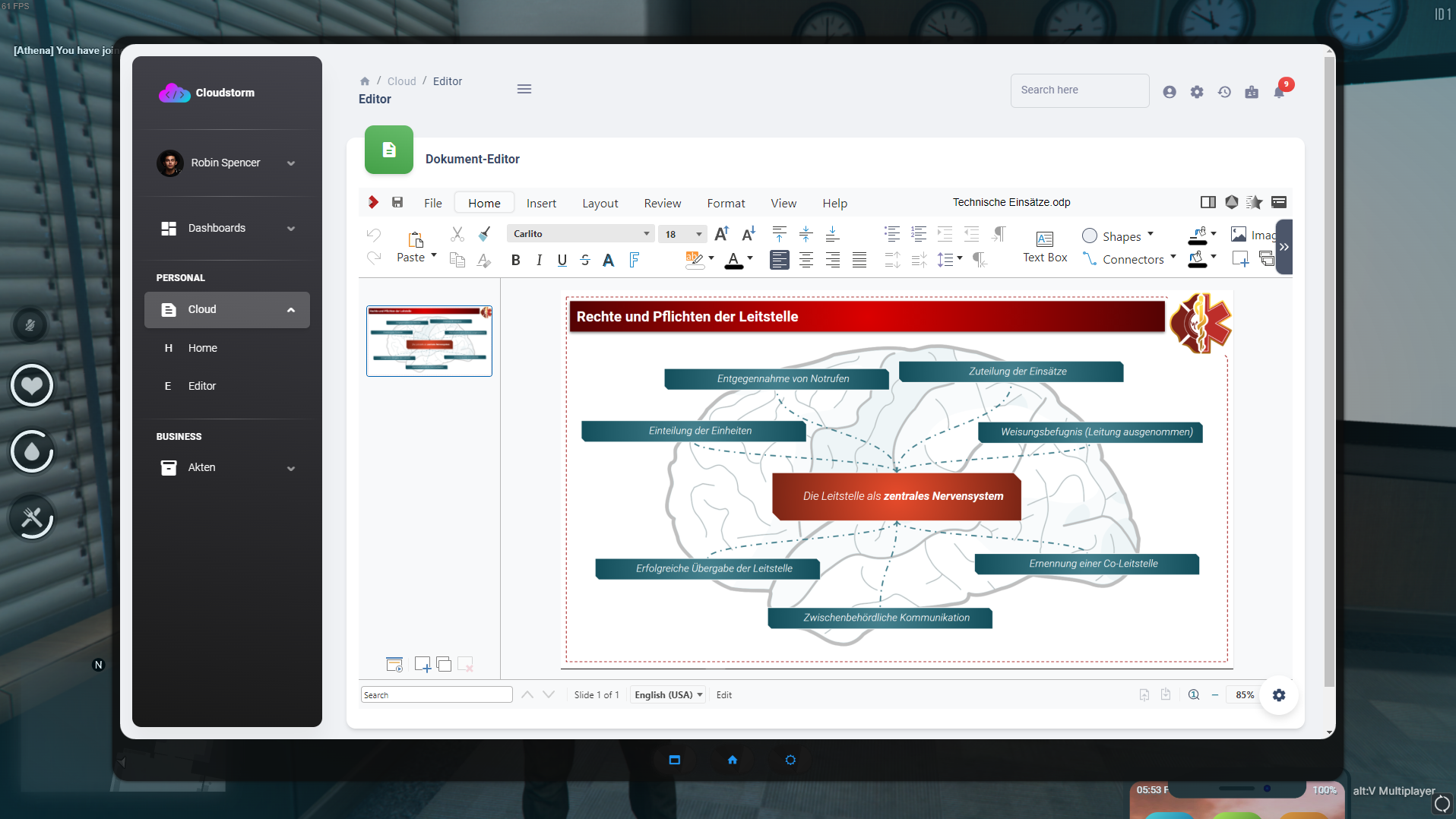
Task: Open notifications bell with 9 badge
Action: click(1279, 92)
